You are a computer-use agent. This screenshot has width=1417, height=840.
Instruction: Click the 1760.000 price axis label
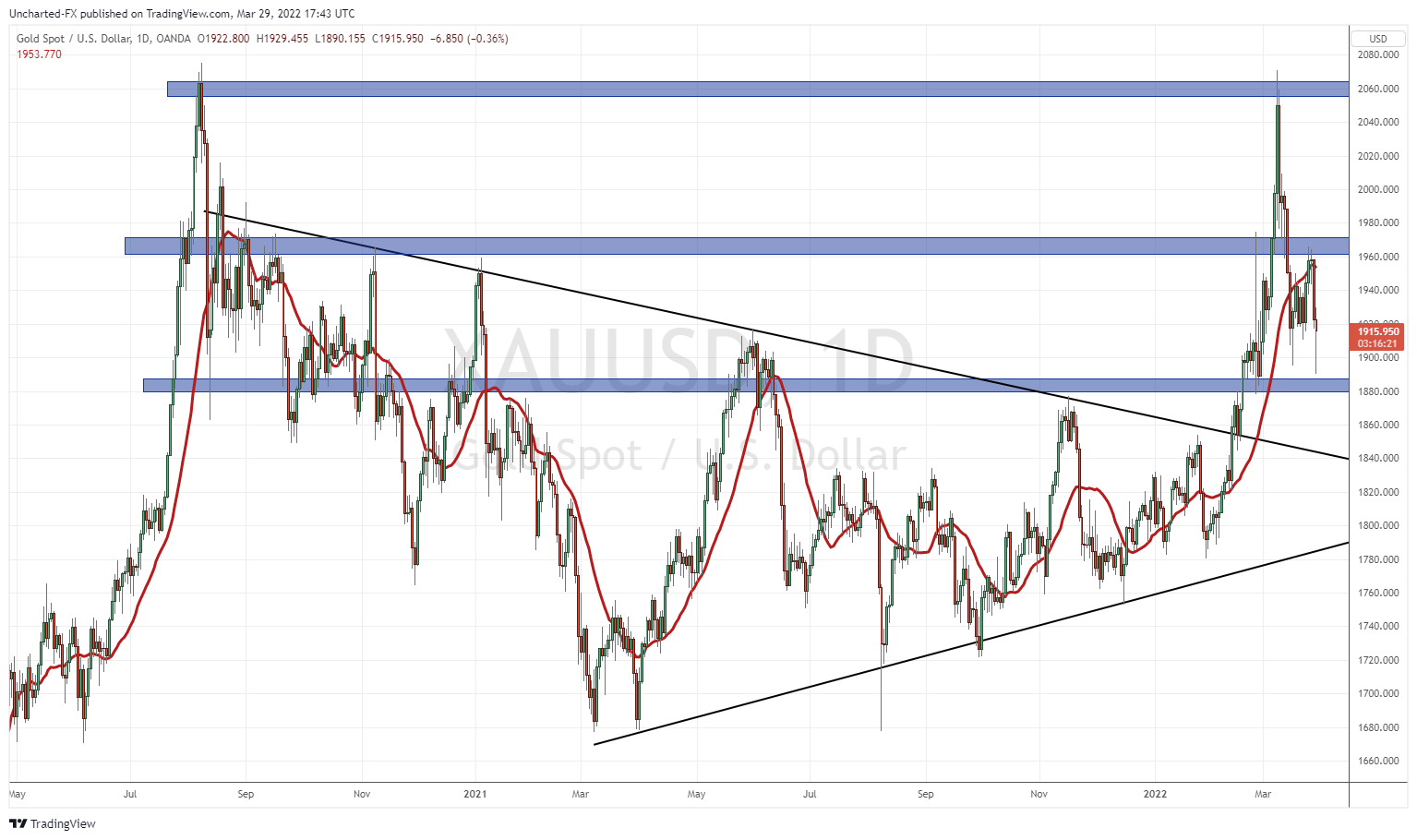point(1377,593)
